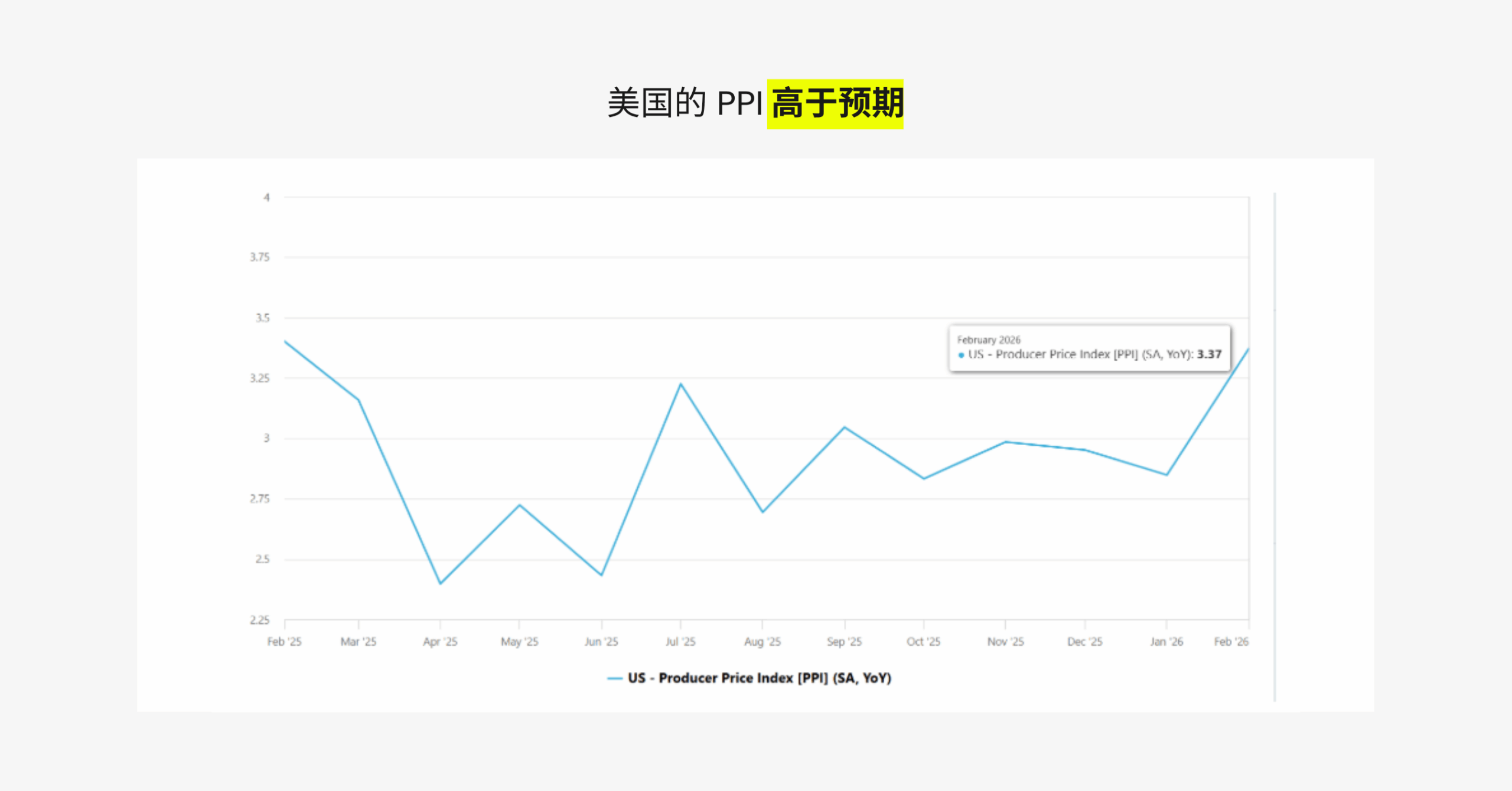Click the Jan '26 axis label
The height and width of the screenshot is (791, 1512).
point(1166,642)
